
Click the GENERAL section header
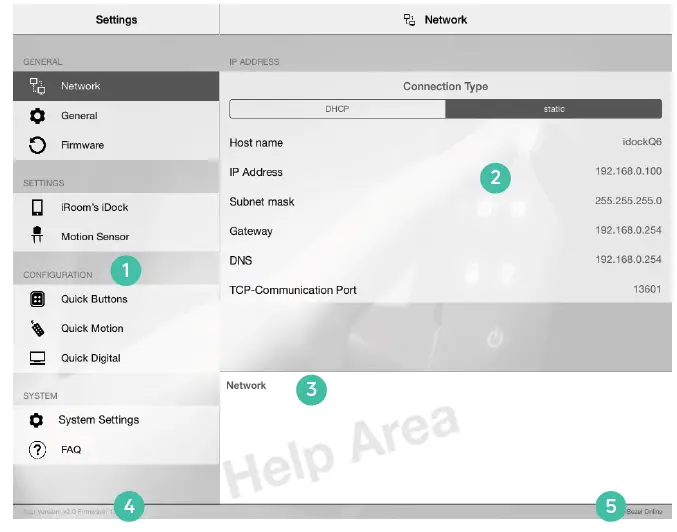(x=42, y=62)
